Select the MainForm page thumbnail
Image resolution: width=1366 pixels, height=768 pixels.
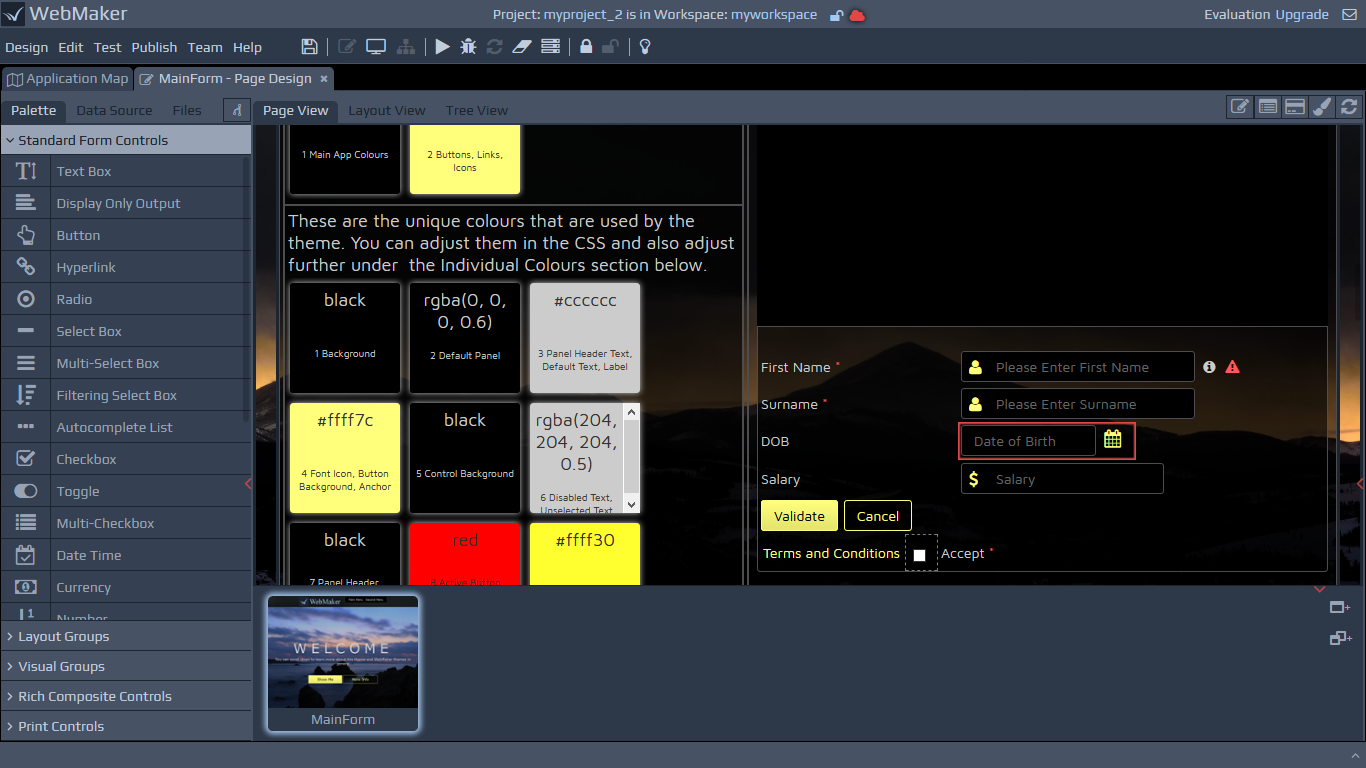343,663
